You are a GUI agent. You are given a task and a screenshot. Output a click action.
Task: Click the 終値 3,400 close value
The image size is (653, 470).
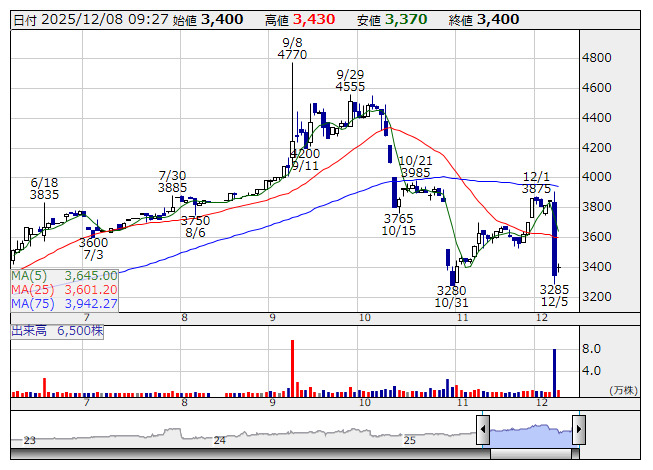point(484,20)
